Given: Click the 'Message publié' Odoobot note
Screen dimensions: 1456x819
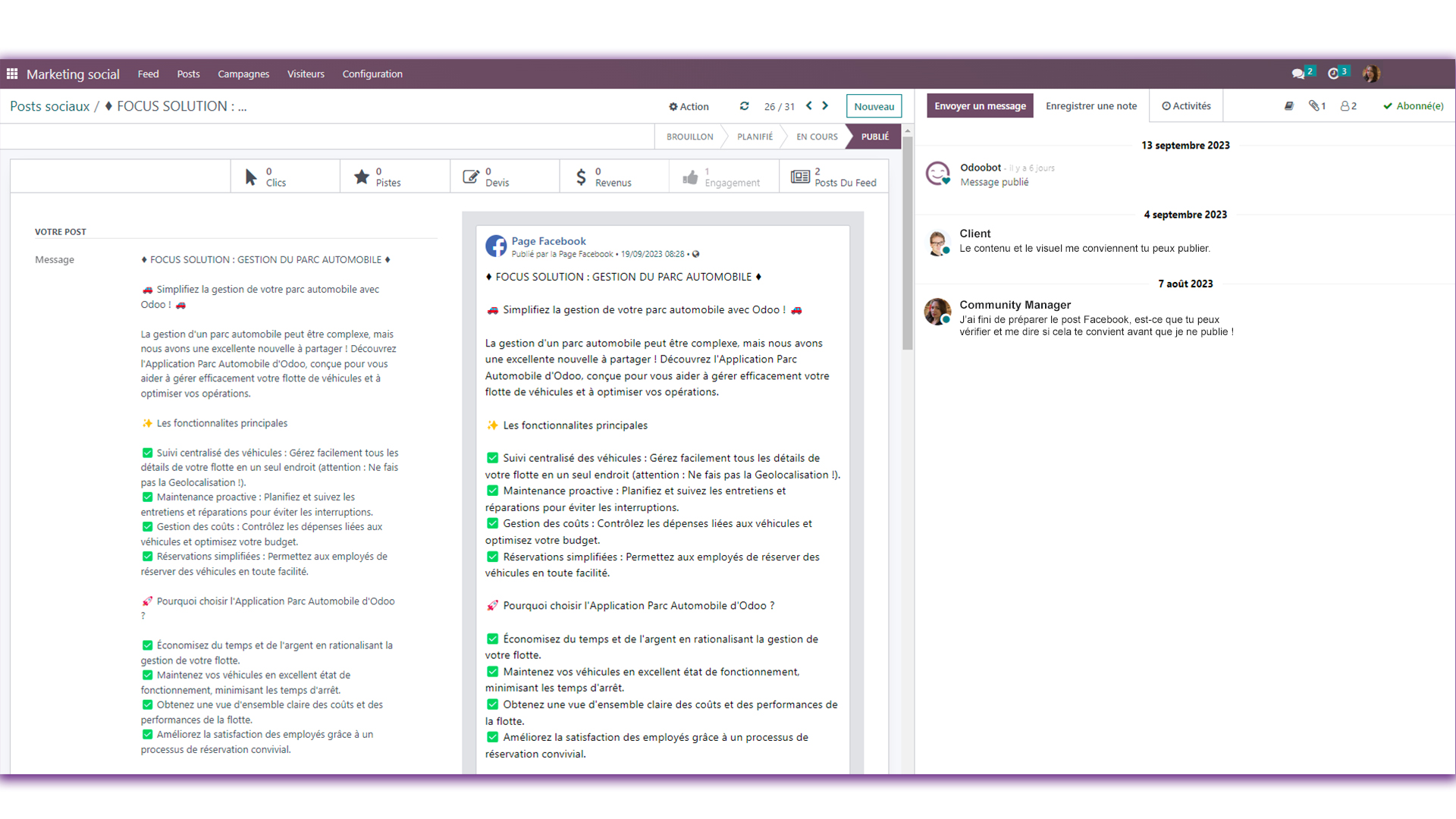Looking at the screenshot, I should [x=994, y=182].
